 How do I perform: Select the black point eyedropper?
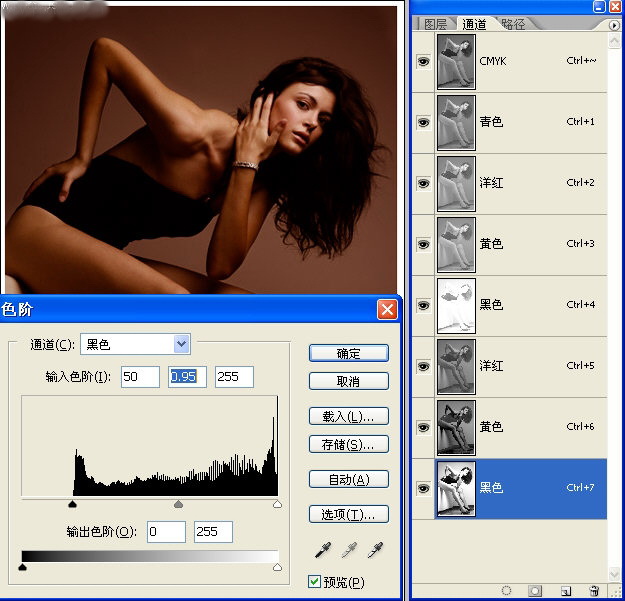(323, 549)
